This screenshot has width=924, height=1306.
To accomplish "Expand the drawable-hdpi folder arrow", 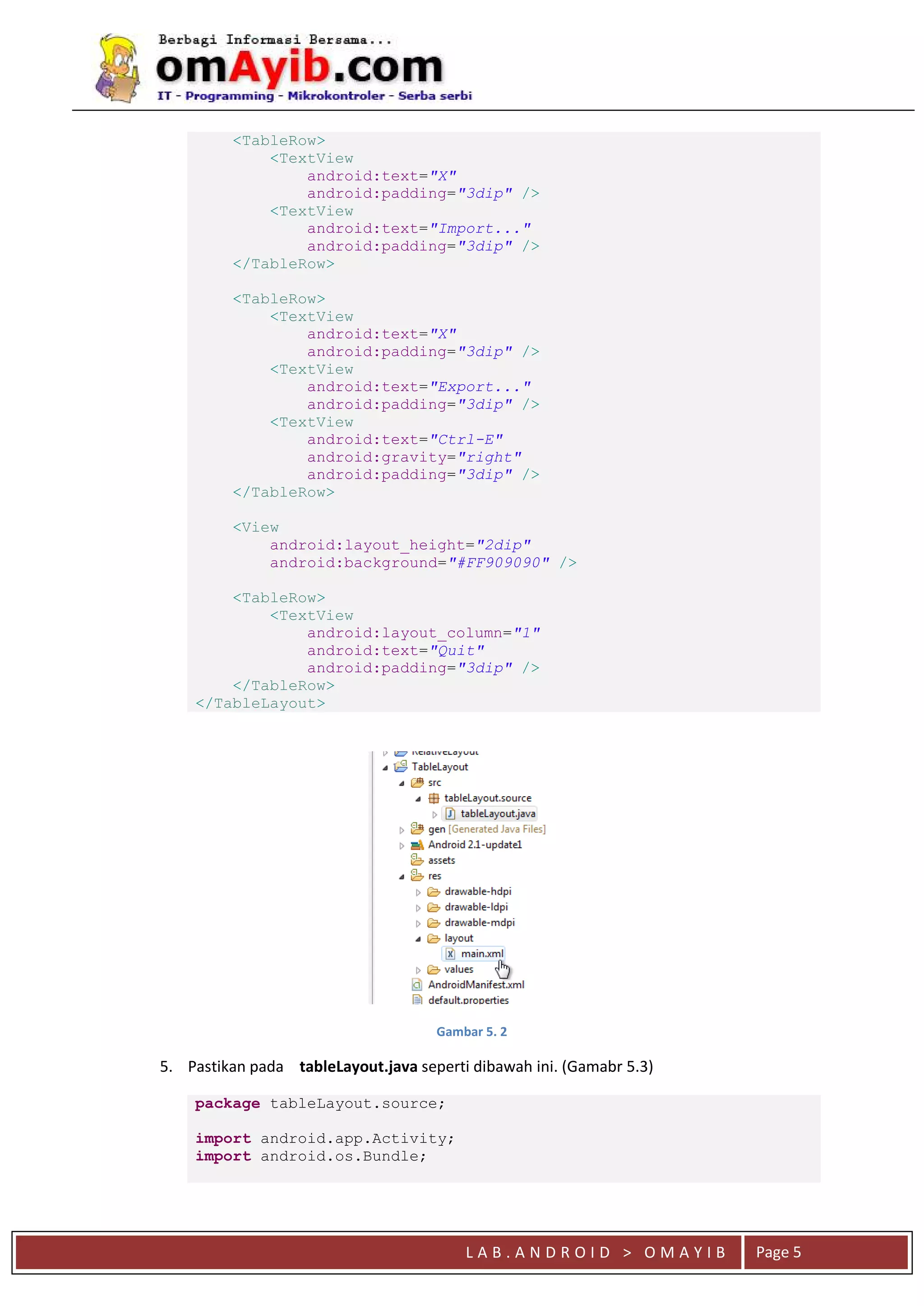I will coord(418,892).
